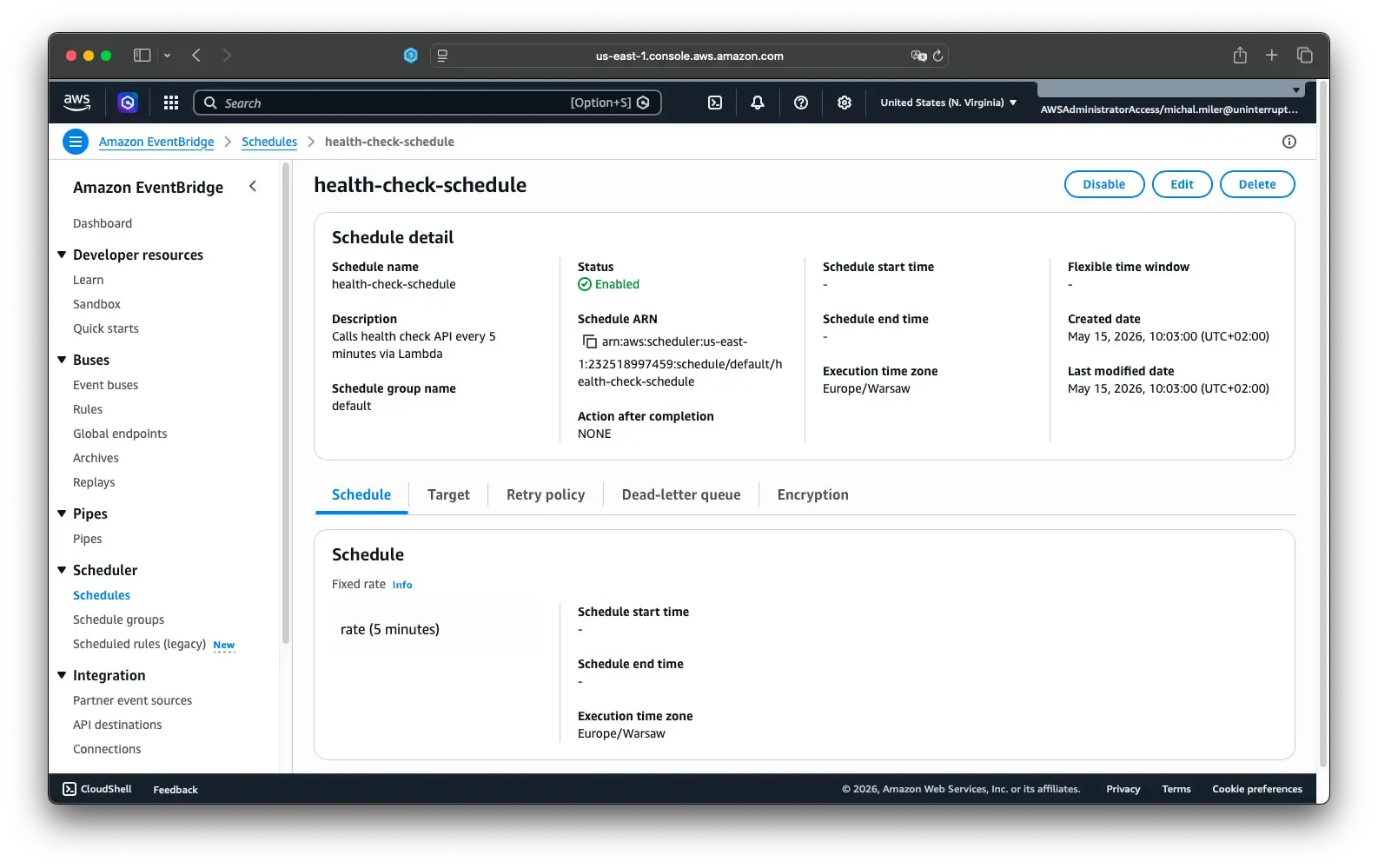Image resolution: width=1378 pixels, height=868 pixels.
Task: Open Feedback in the footer
Action: pos(176,790)
